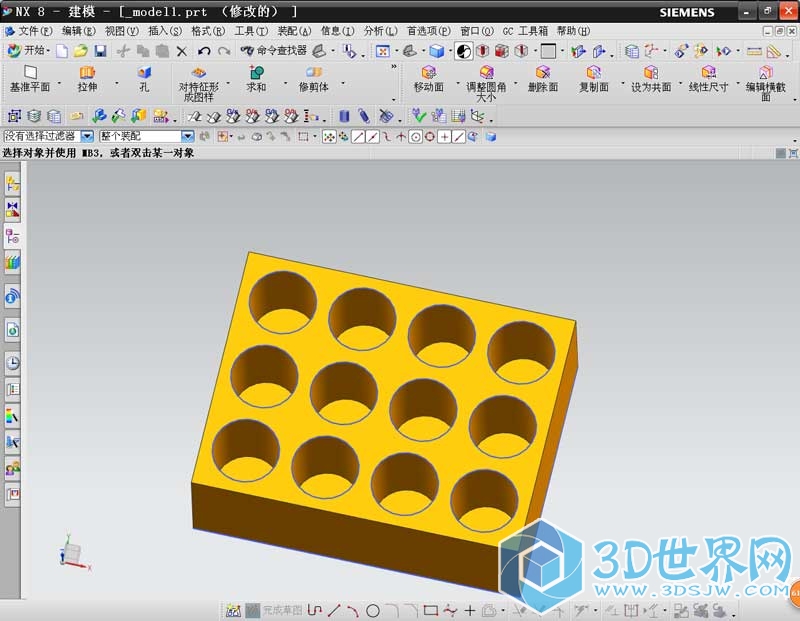Viewport: 800px width, 621px height.
Task: Open the 文件(F) File menu
Action: coord(35,31)
